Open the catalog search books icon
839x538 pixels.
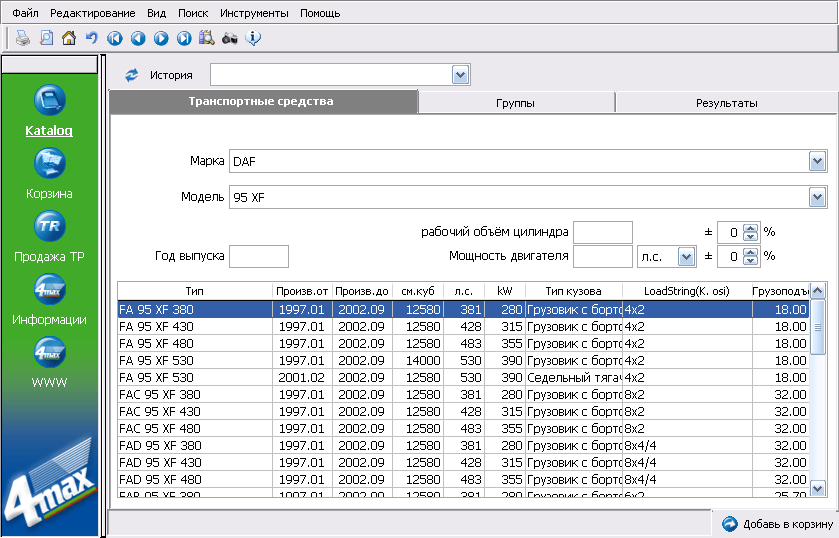[207, 38]
